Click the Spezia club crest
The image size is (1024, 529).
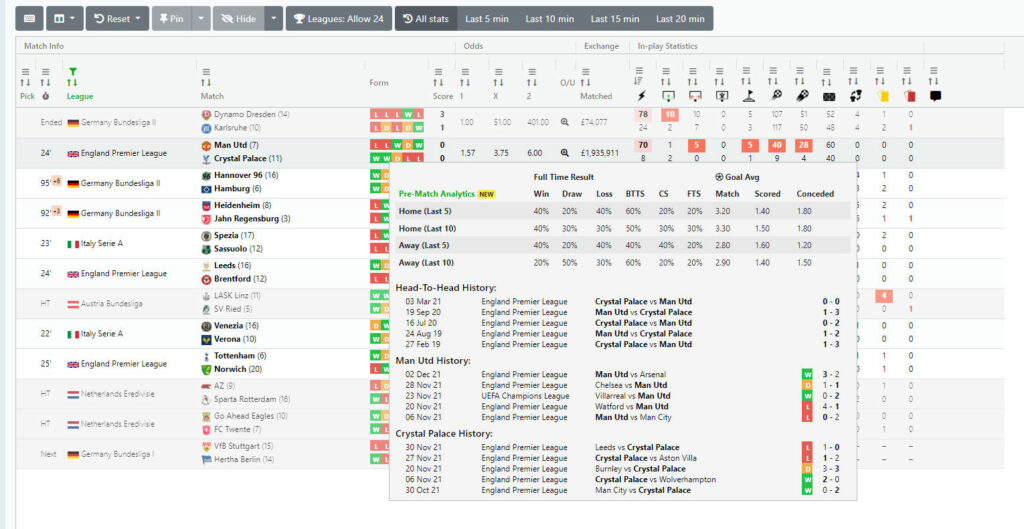206,236
